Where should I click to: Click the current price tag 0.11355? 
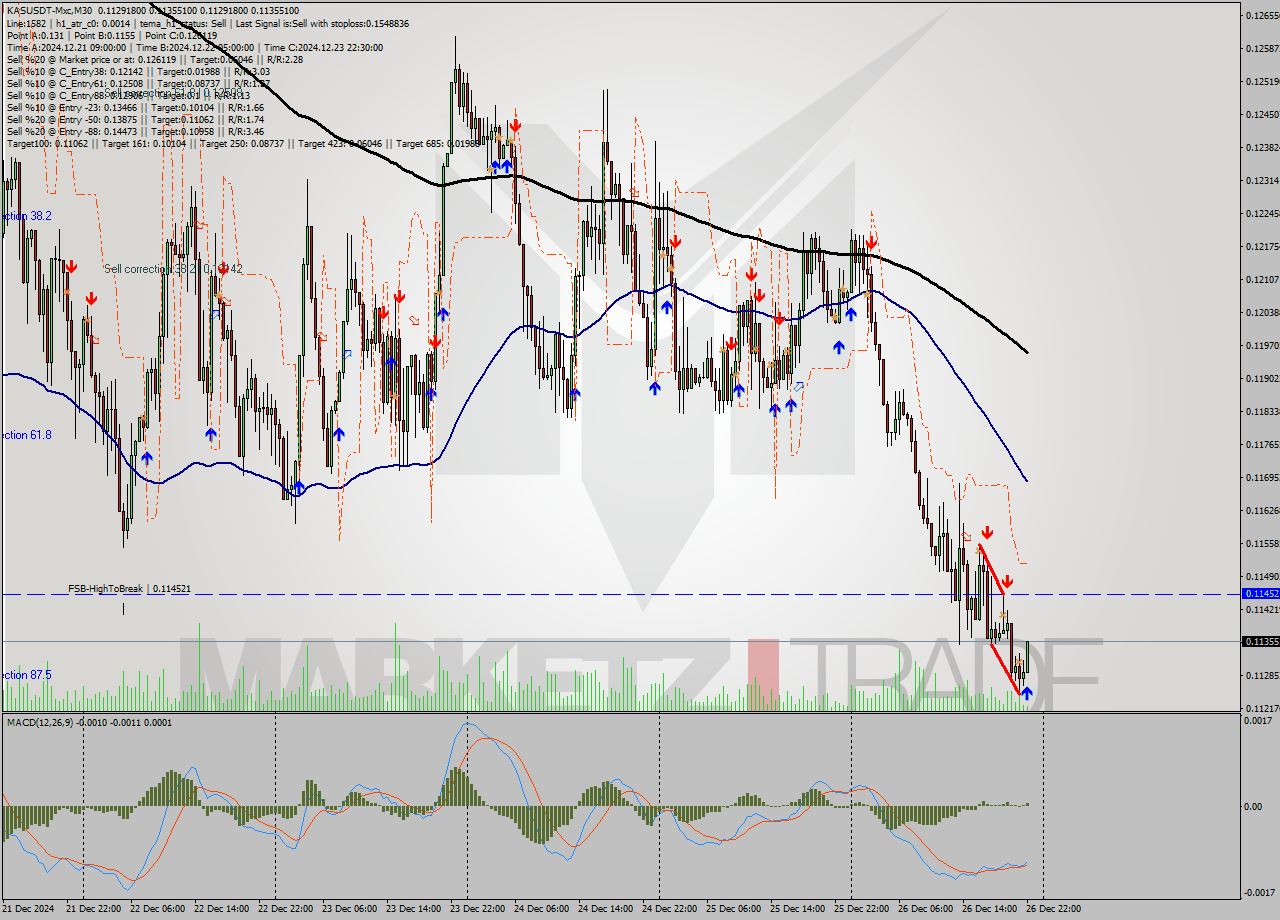pyautogui.click(x=1259, y=641)
